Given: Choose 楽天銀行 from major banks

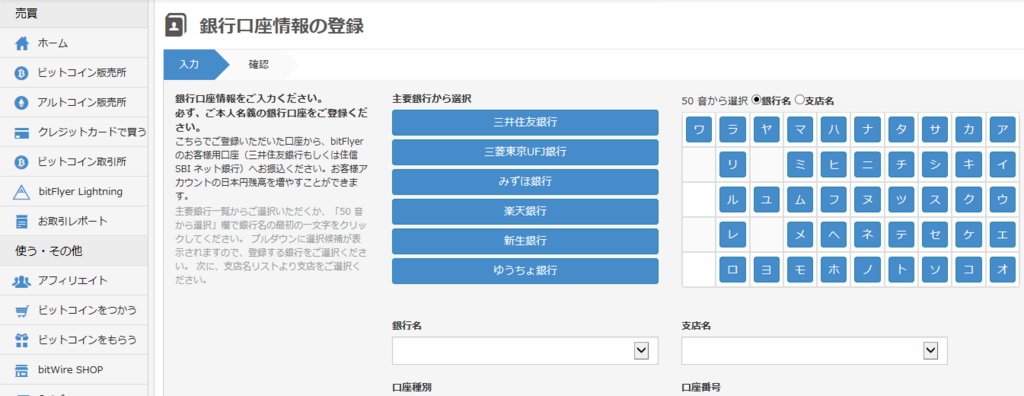Looking at the screenshot, I should (525, 211).
